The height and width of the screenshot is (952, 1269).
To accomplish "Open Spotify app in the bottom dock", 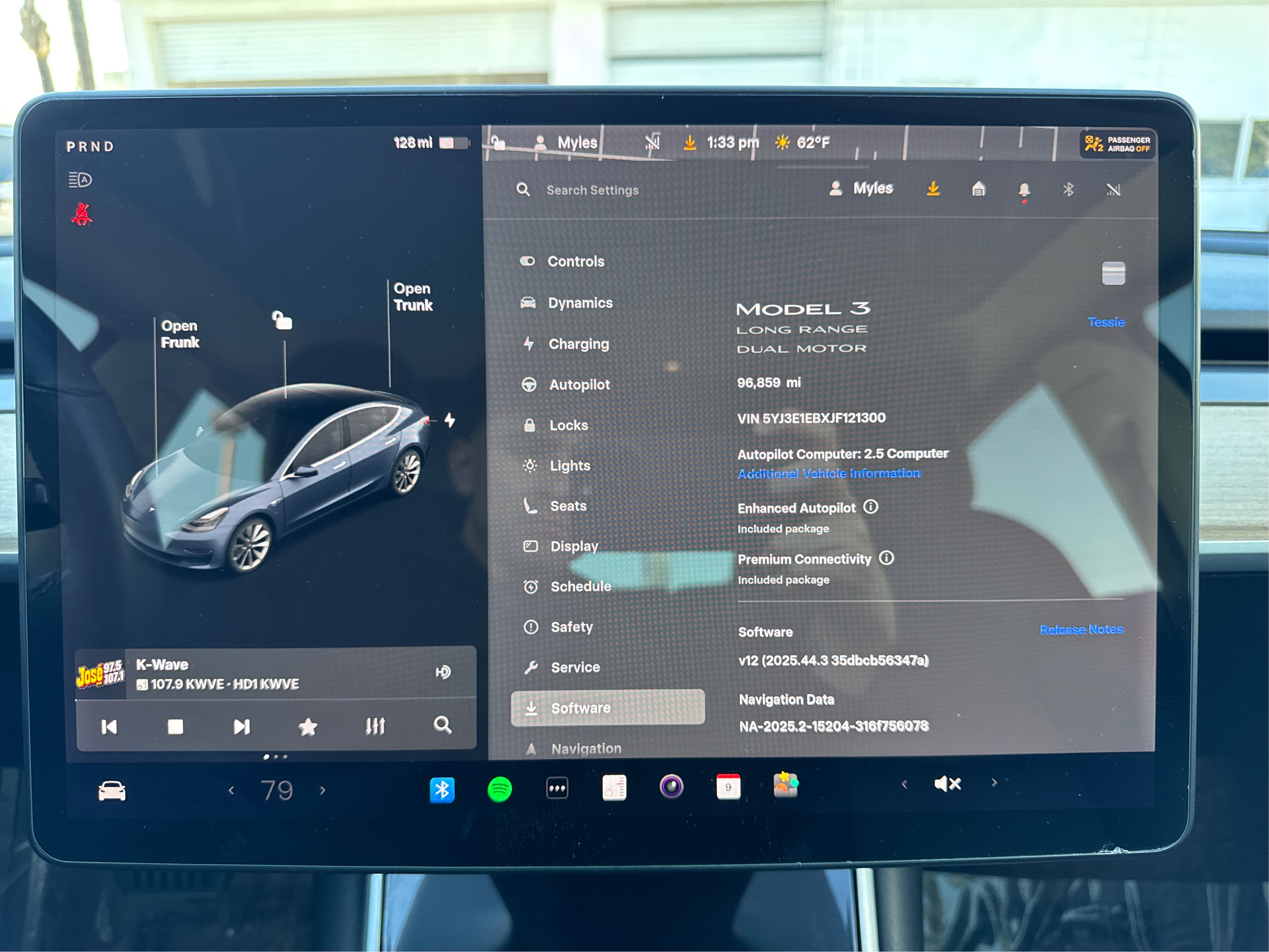I will [499, 789].
